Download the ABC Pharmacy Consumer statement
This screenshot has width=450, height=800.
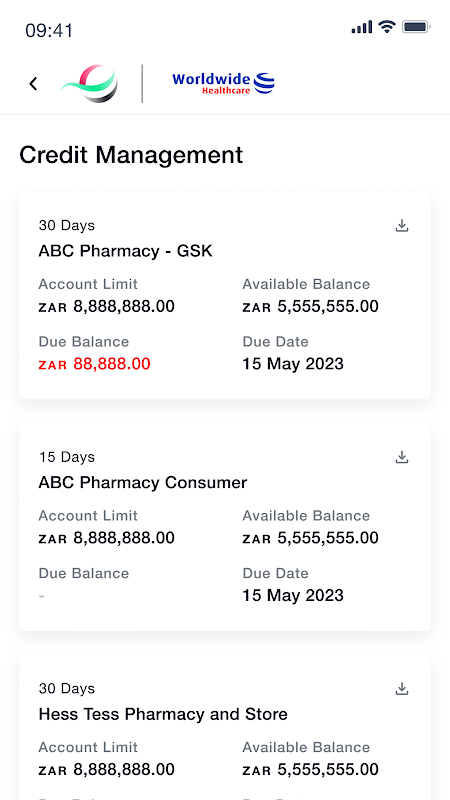tap(402, 457)
